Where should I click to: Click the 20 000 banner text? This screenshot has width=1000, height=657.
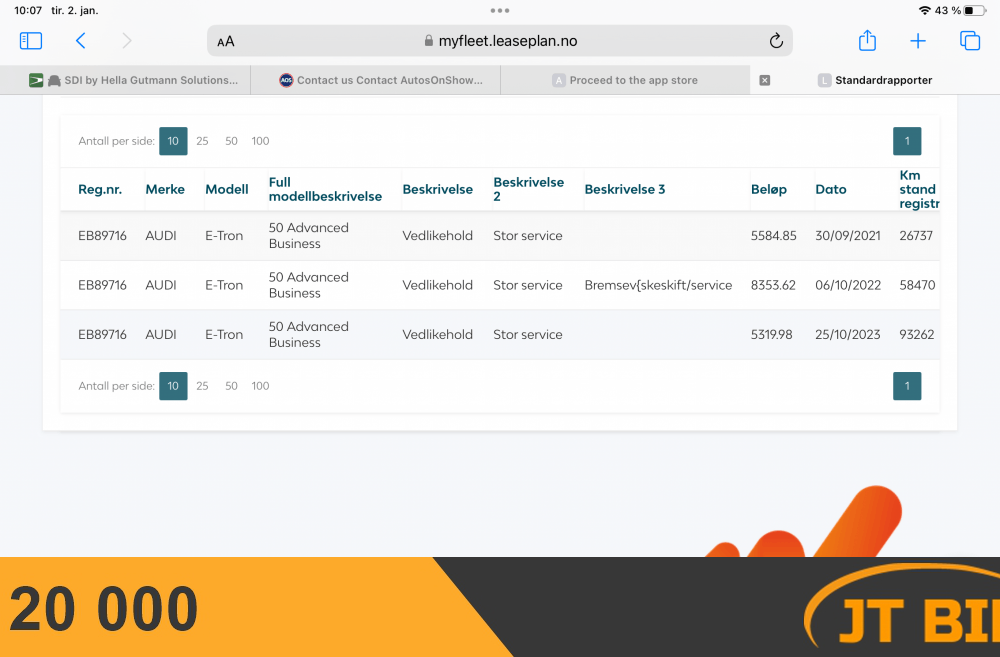(x=103, y=609)
